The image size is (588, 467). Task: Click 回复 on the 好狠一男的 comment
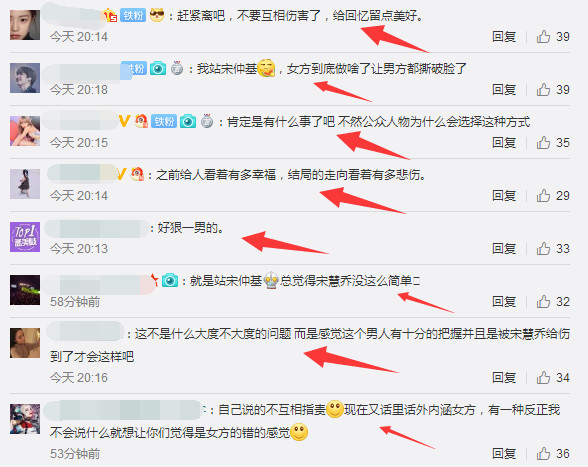[x=504, y=248]
